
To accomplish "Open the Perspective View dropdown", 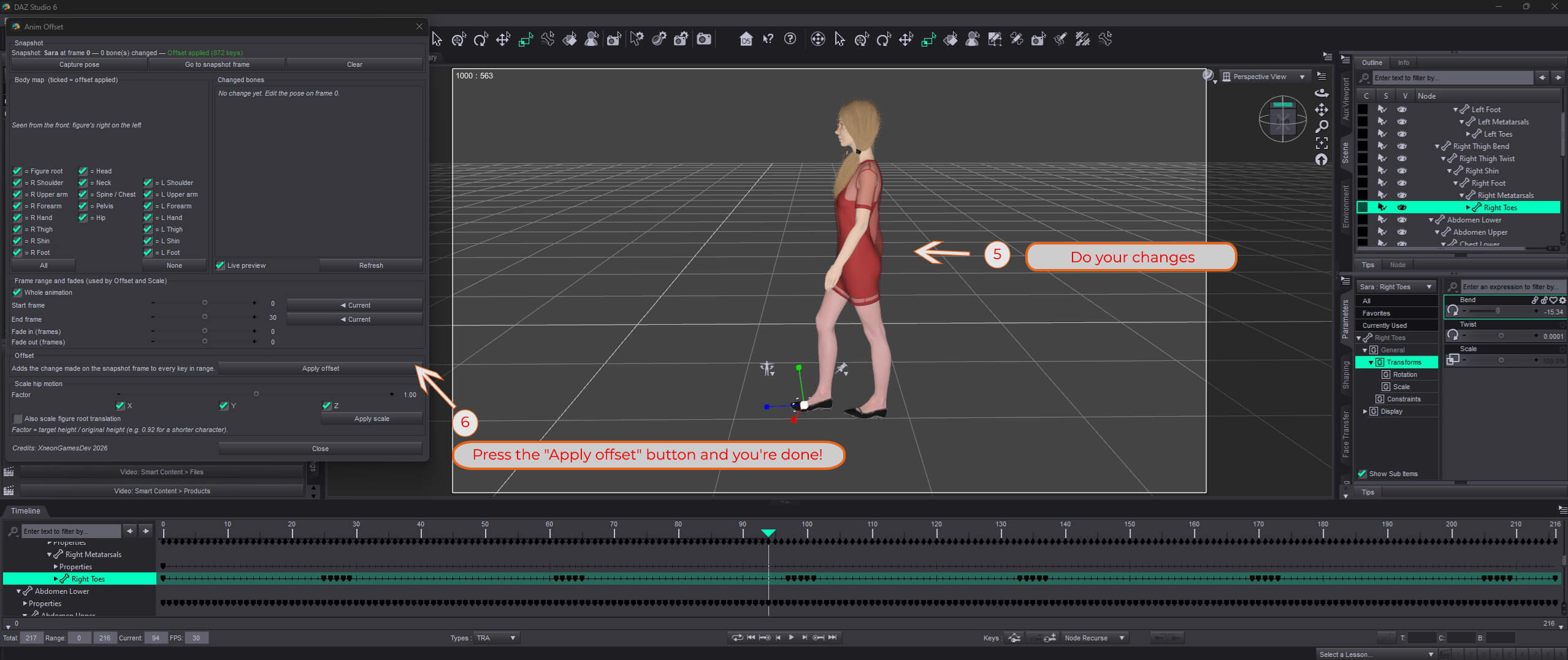I will click(x=1264, y=77).
